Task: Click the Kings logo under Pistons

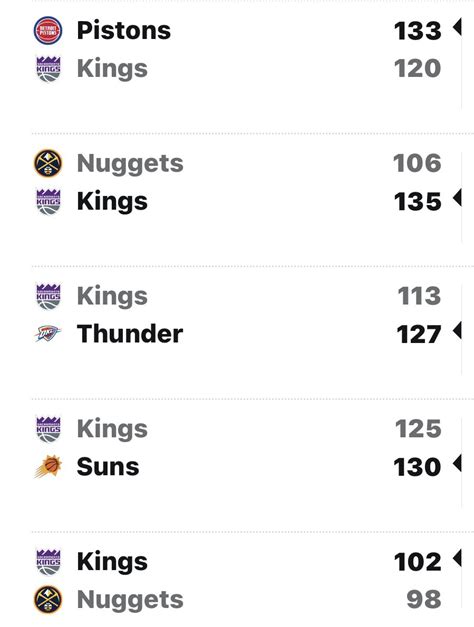Action: pyautogui.click(x=48, y=69)
